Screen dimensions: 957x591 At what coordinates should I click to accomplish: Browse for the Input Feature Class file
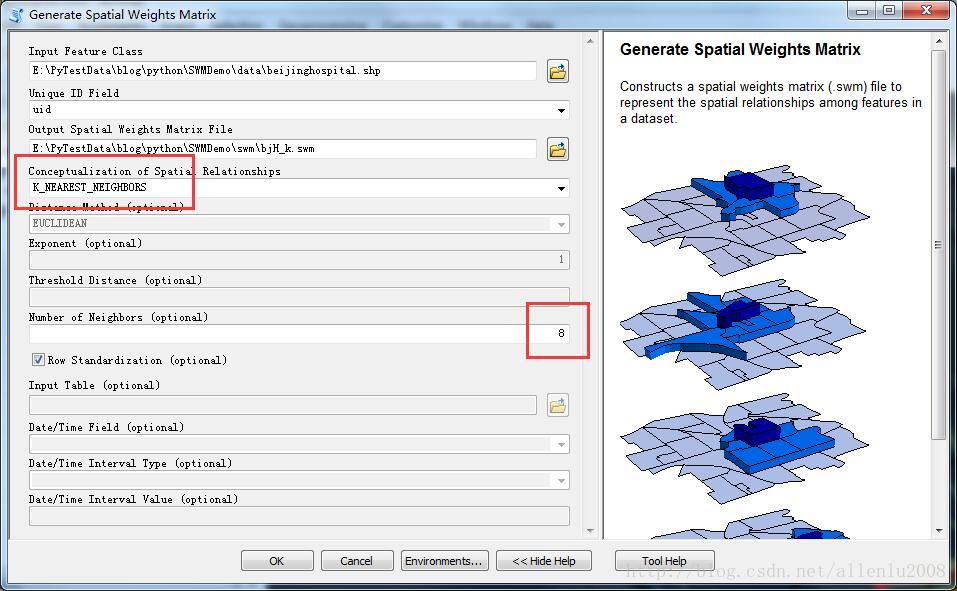[x=557, y=71]
